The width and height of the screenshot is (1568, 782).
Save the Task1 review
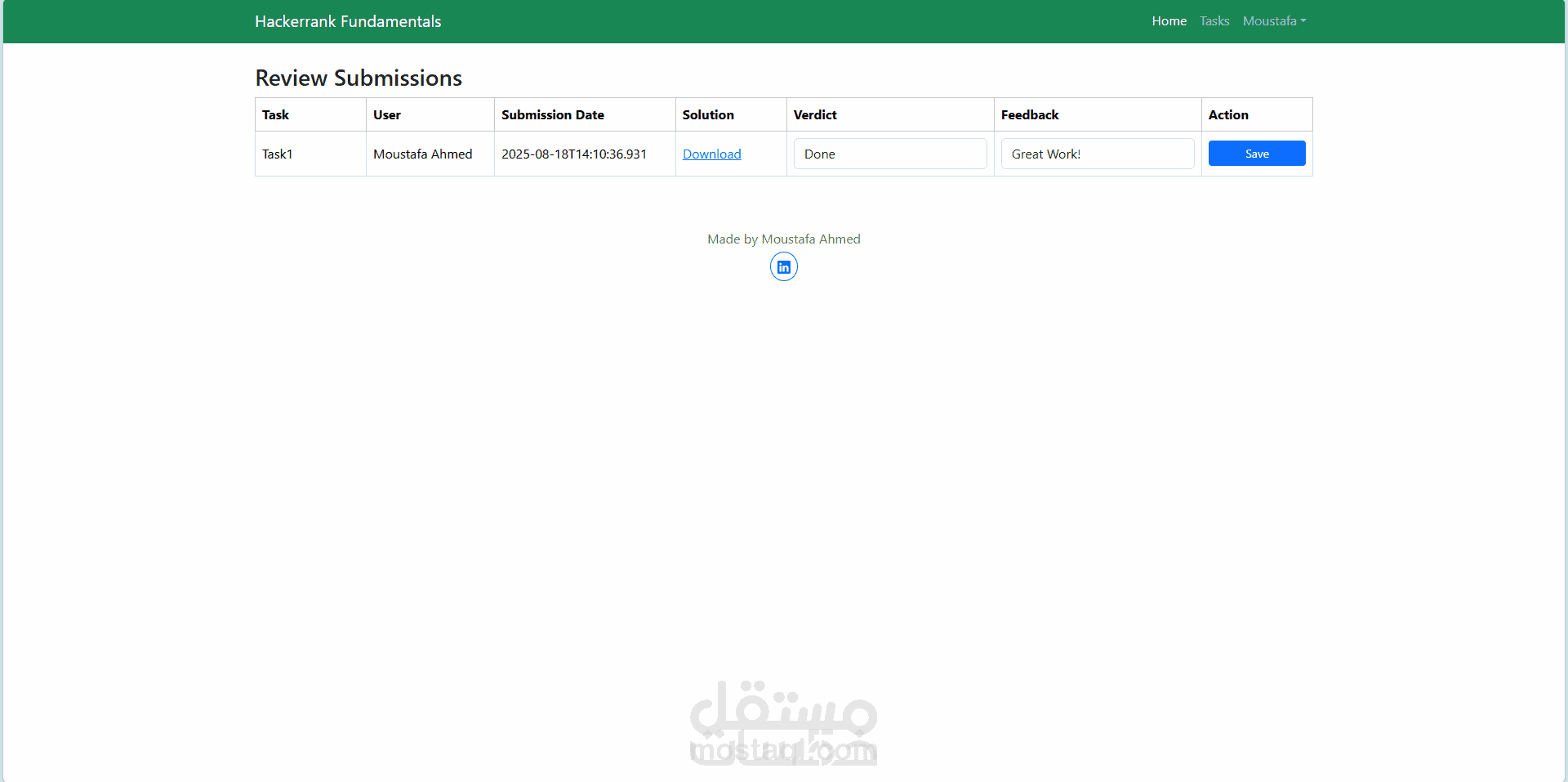tap(1257, 154)
